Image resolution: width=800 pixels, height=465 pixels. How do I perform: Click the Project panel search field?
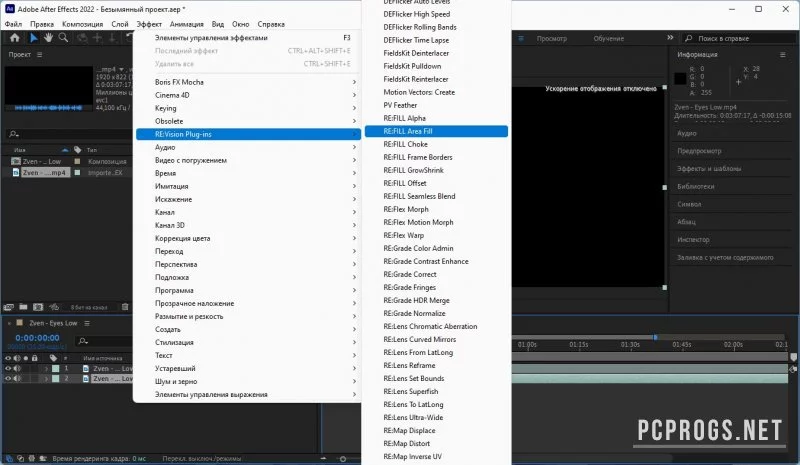[x=69, y=134]
